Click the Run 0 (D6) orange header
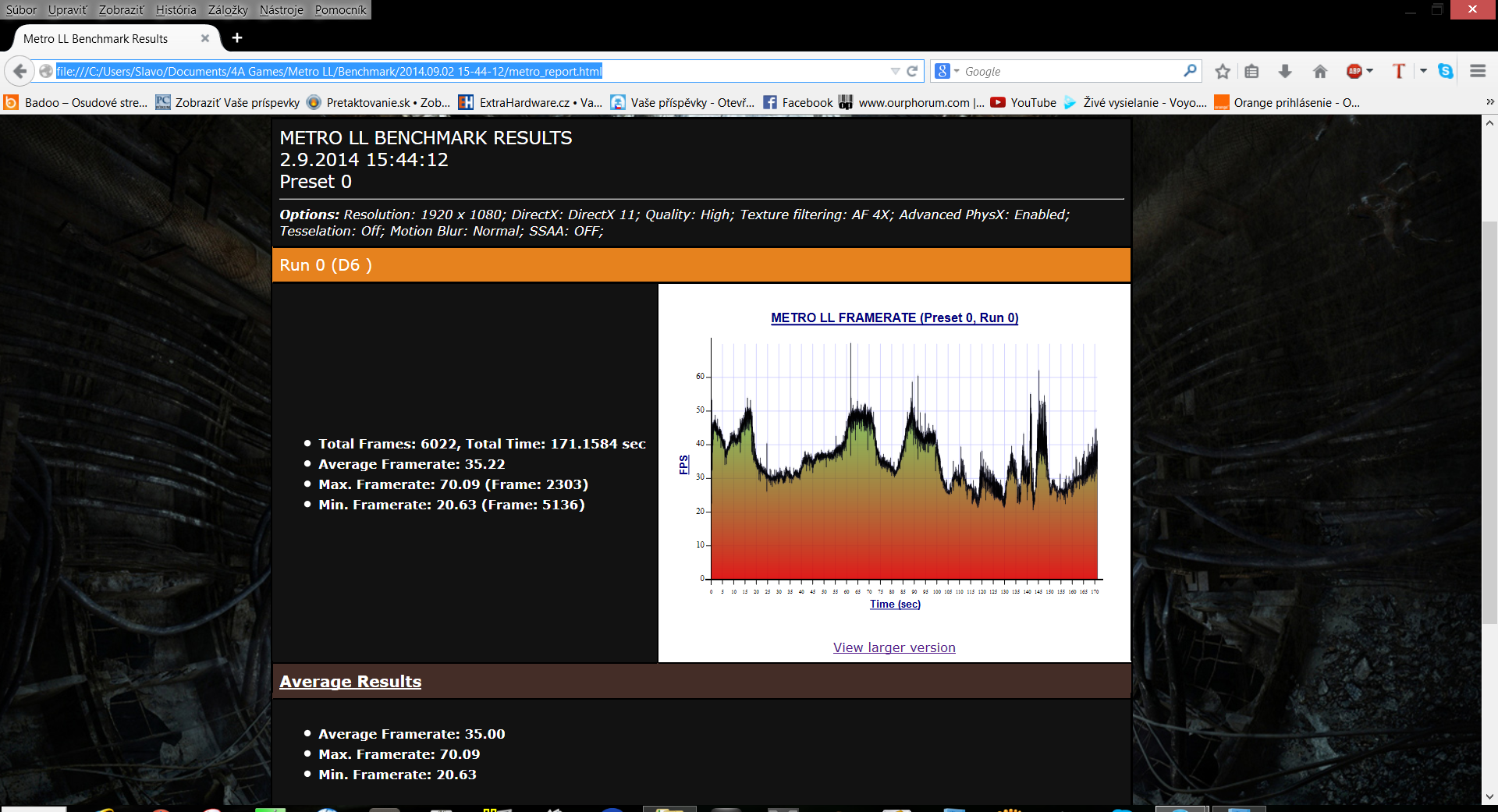 click(701, 265)
